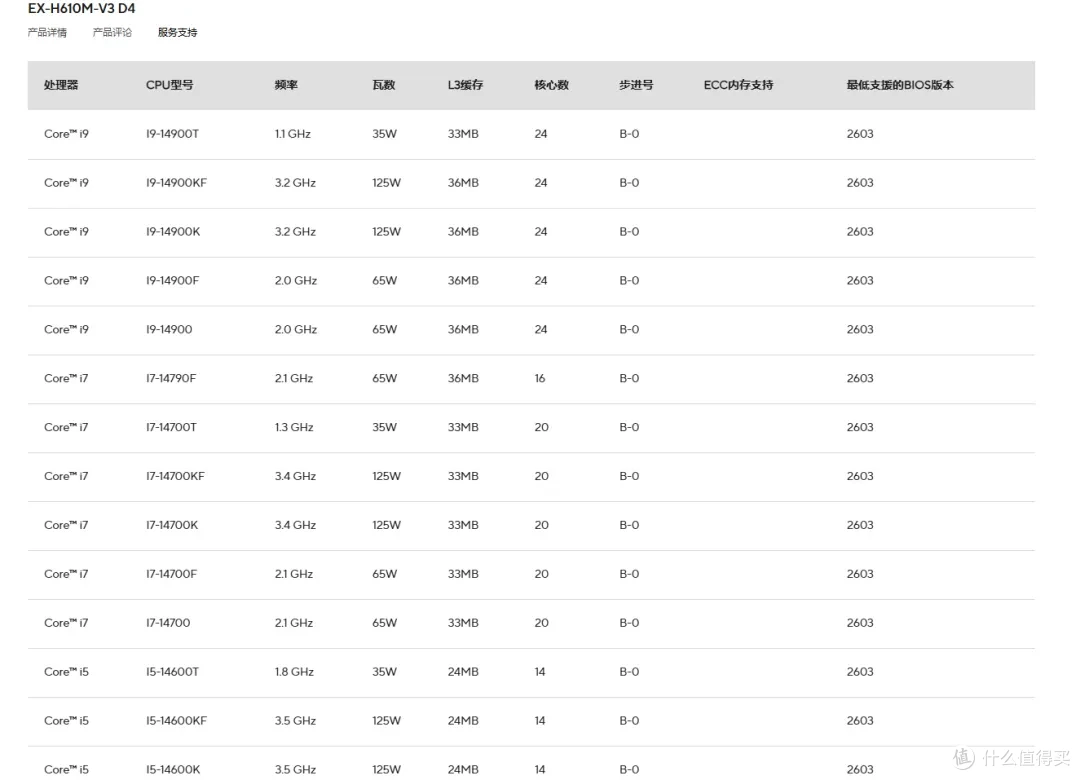Screen dimensions: 1080x780
Task: Select the I9-14900T model cell
Action: point(172,134)
